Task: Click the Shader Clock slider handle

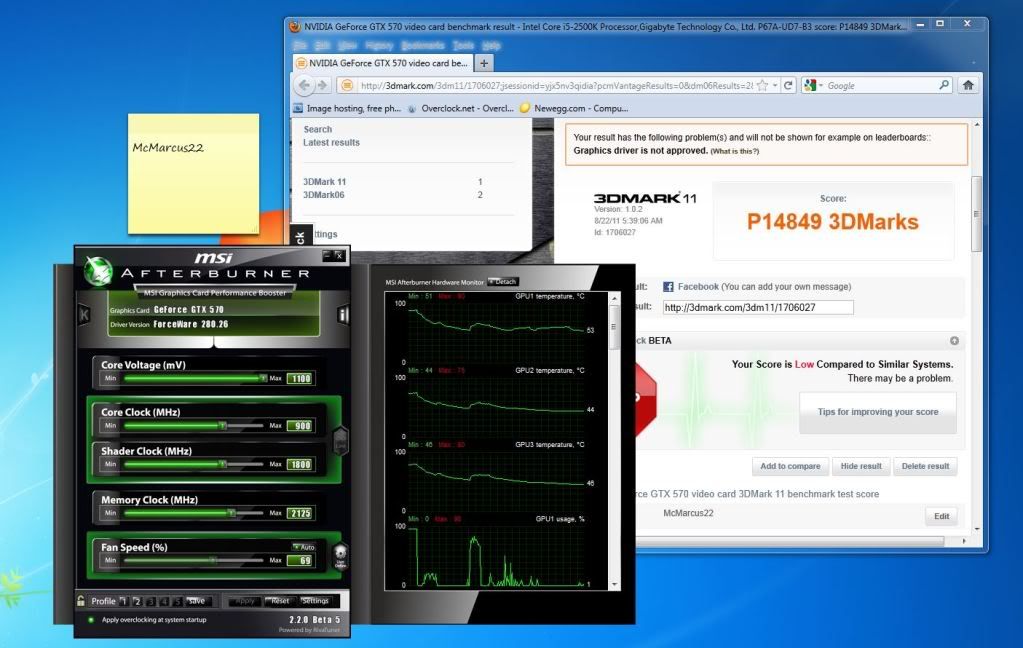Action: (x=222, y=464)
